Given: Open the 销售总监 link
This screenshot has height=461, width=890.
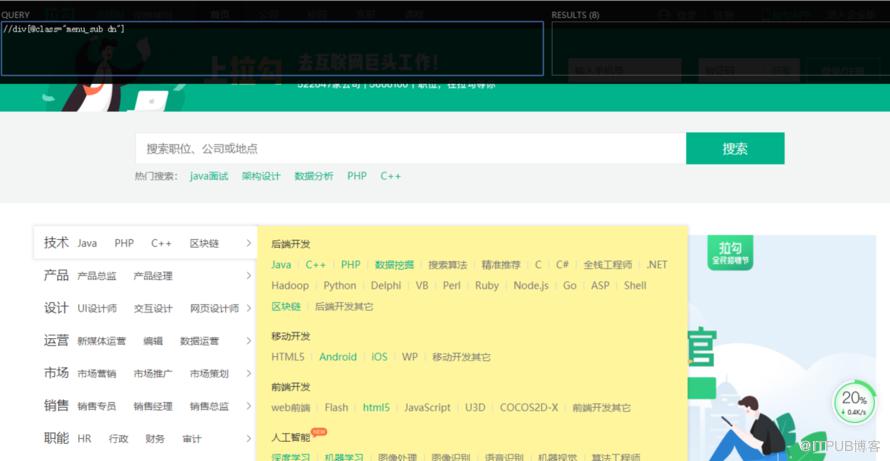Looking at the screenshot, I should (x=209, y=406).
